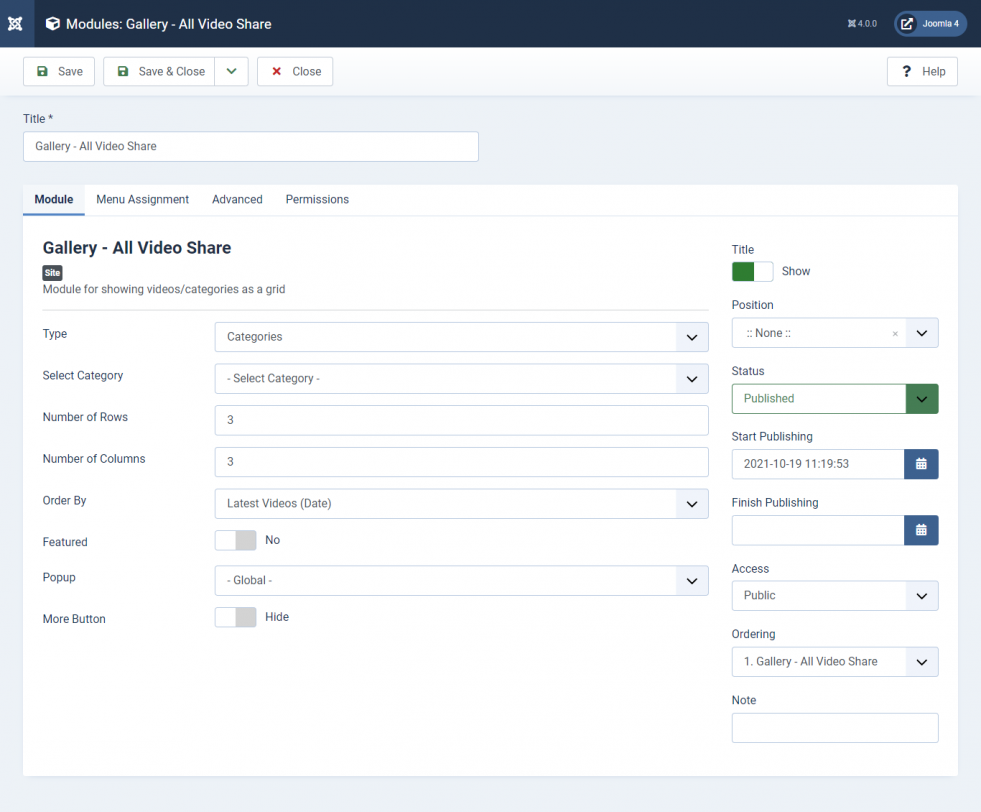Click the Save button

59,71
